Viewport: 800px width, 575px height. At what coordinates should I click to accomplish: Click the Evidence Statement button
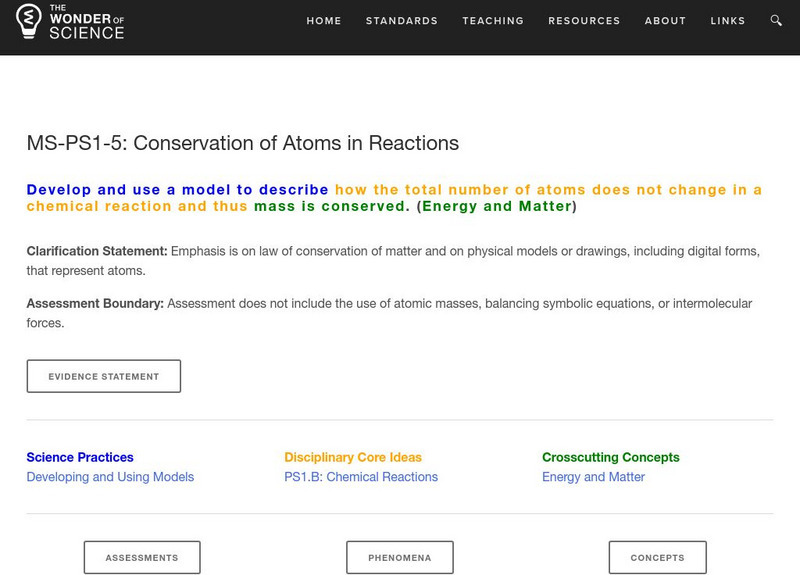pos(104,377)
